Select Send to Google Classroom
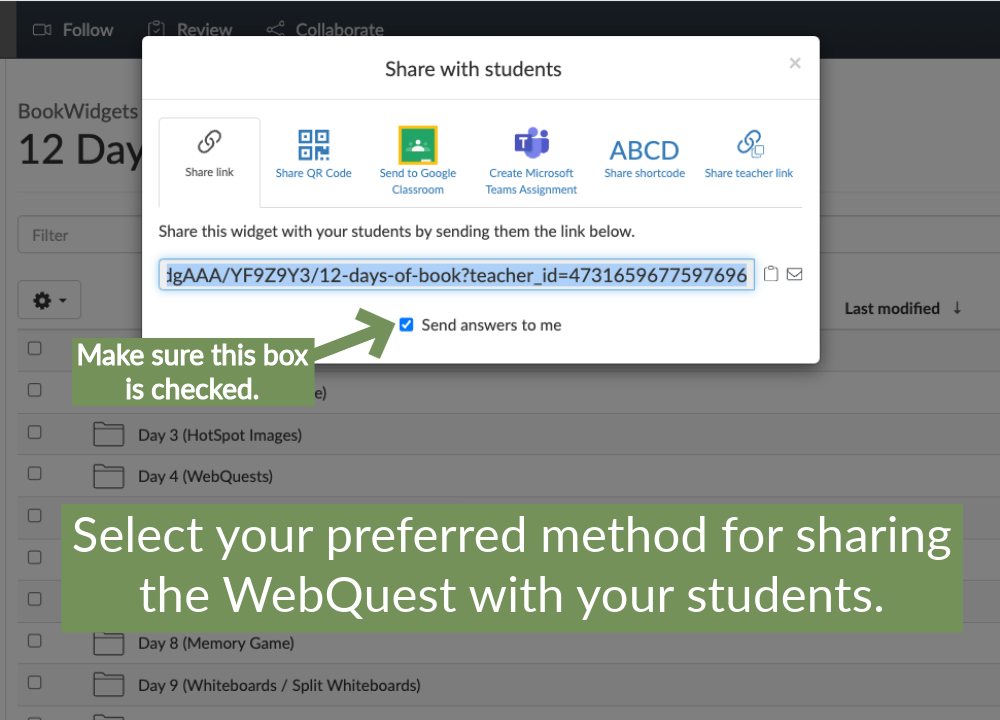The width and height of the screenshot is (1000, 720). 417,155
